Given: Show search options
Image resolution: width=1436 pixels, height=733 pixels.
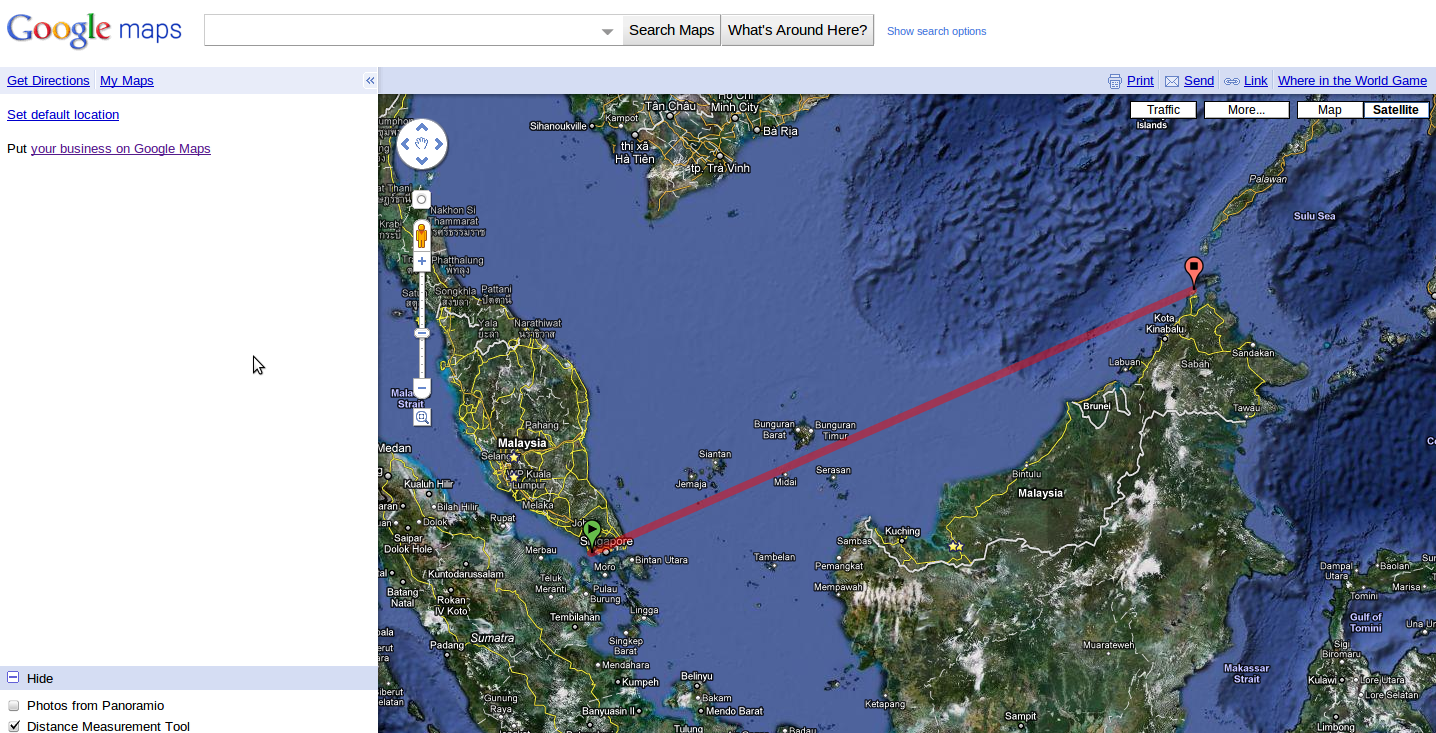Looking at the screenshot, I should click(x=936, y=31).
